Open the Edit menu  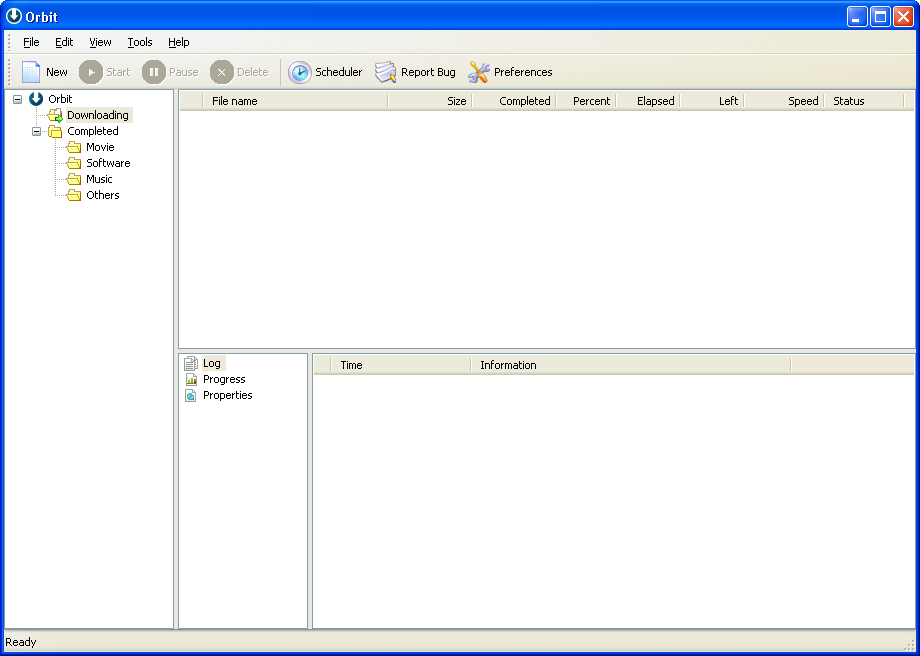64,42
